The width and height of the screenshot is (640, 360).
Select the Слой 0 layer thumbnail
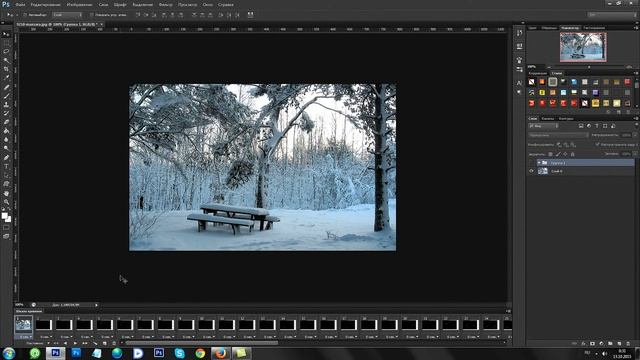(x=542, y=171)
